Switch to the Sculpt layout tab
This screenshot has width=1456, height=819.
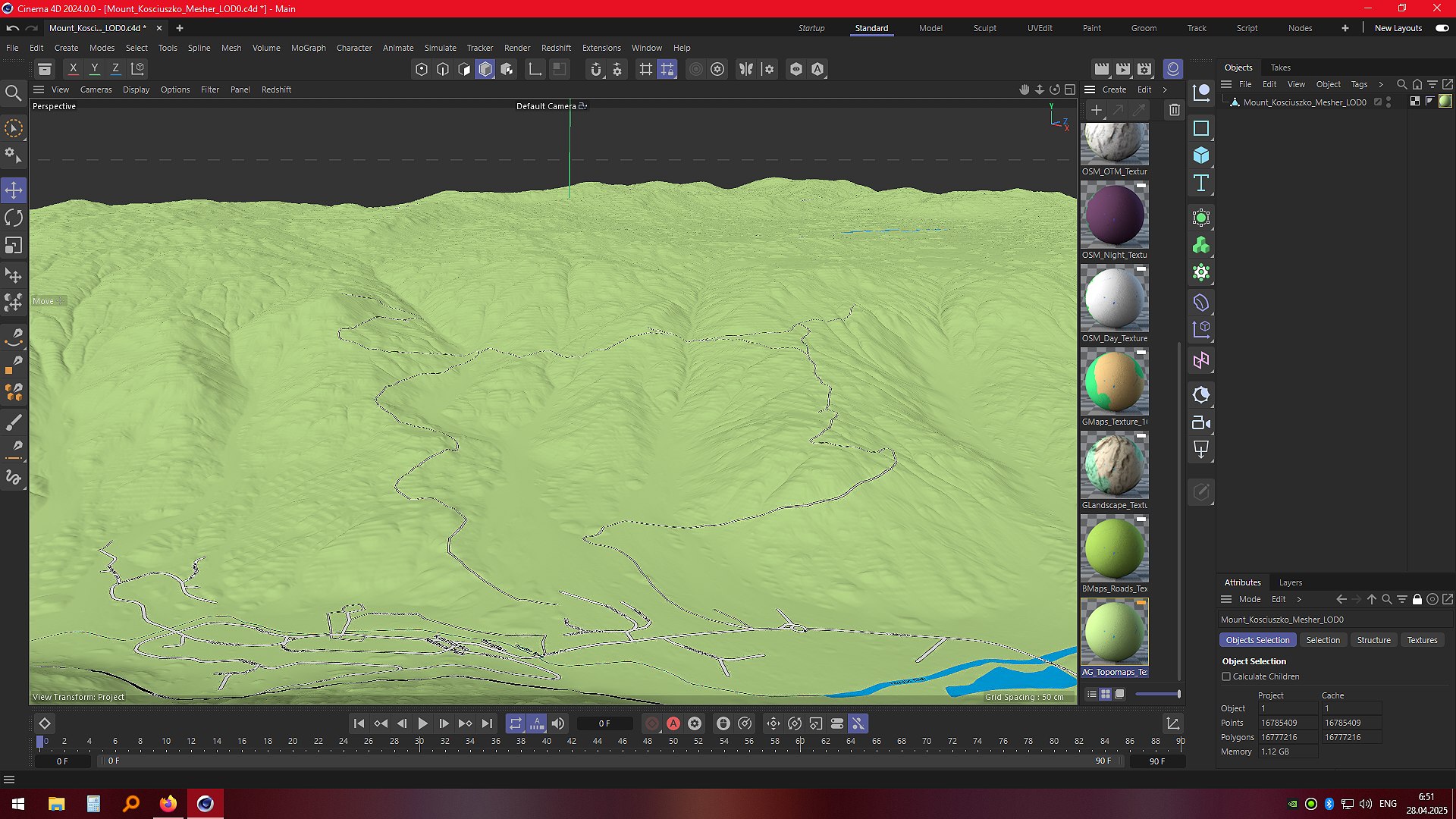[985, 28]
